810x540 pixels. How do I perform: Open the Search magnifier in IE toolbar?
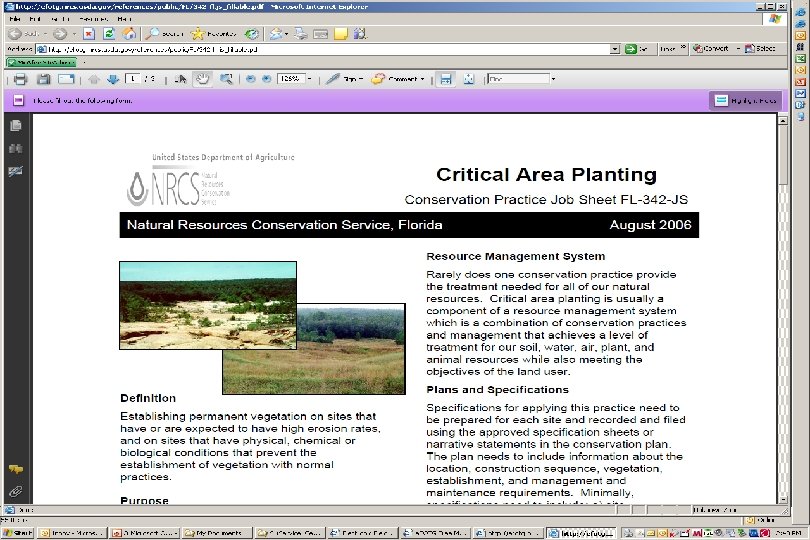(x=164, y=34)
